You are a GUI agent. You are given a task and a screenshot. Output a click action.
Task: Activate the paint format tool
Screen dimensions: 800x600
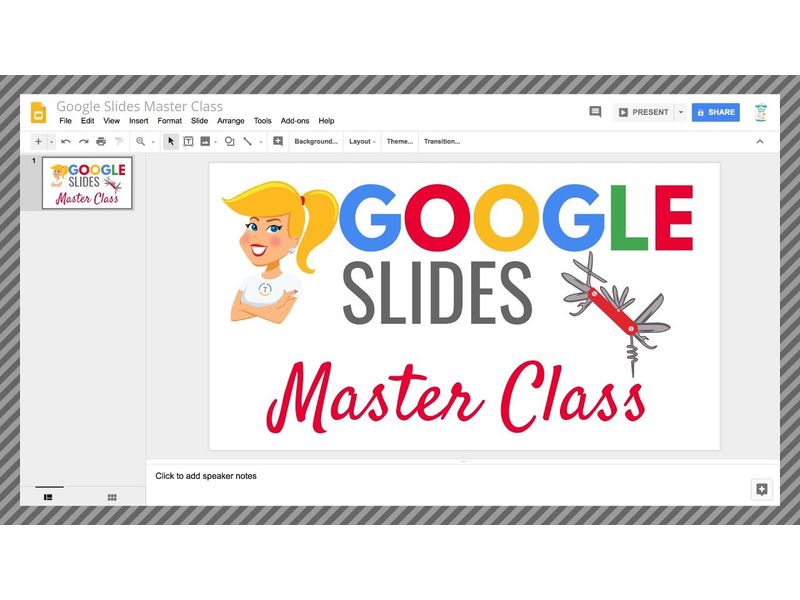point(117,142)
